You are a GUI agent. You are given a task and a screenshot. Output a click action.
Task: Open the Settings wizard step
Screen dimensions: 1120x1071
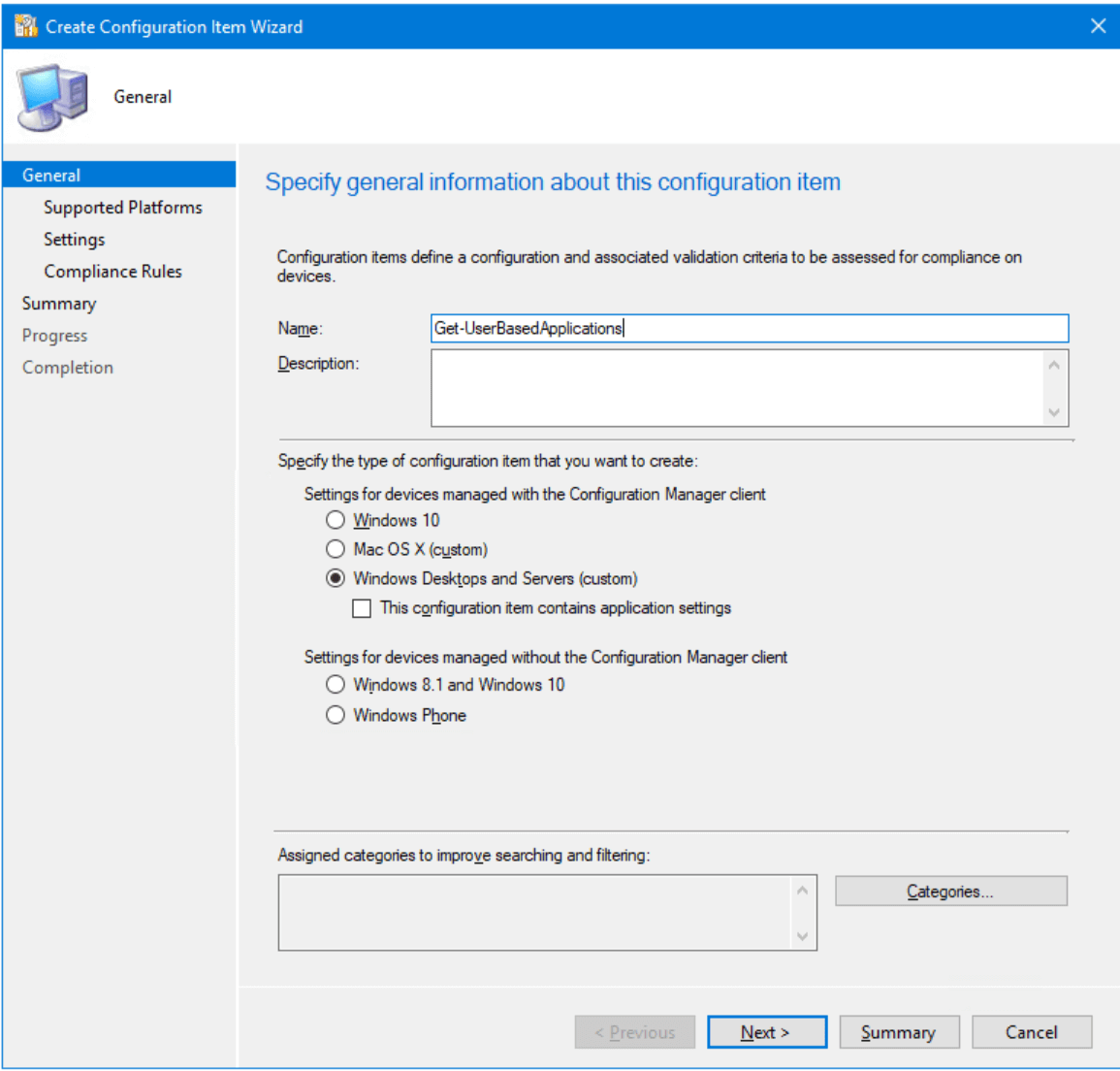pos(75,240)
